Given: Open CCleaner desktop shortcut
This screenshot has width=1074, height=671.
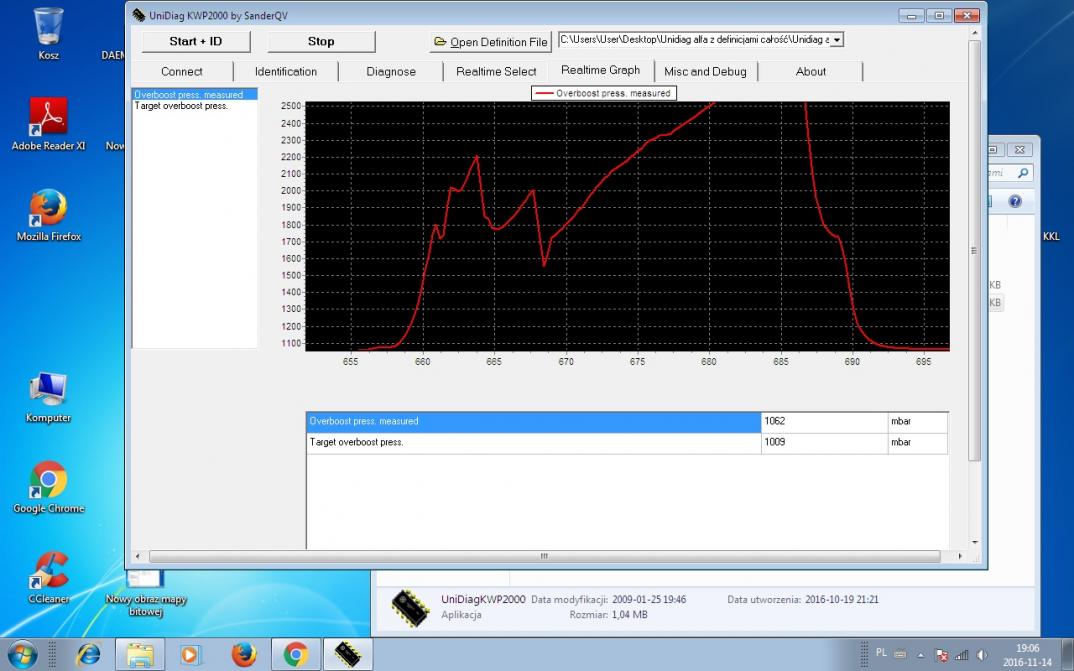Looking at the screenshot, I should (x=48, y=571).
